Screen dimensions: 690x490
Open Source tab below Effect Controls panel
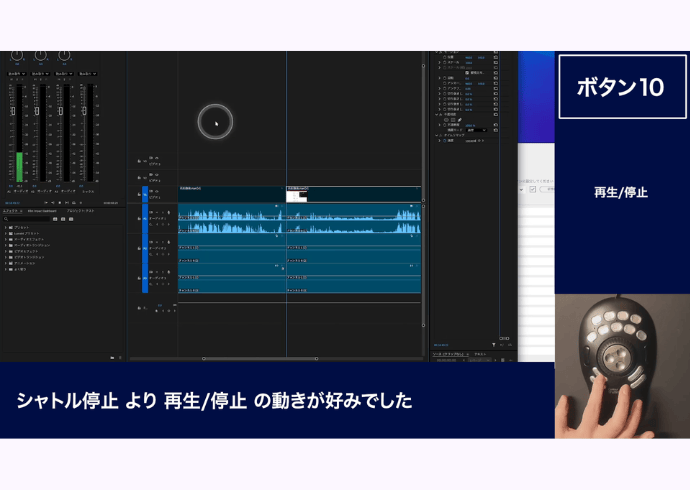452,355
